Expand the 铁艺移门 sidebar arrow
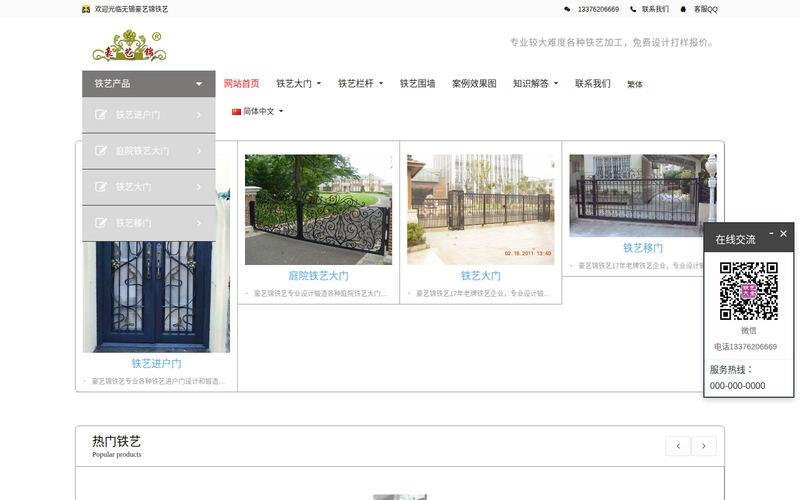 (x=199, y=223)
